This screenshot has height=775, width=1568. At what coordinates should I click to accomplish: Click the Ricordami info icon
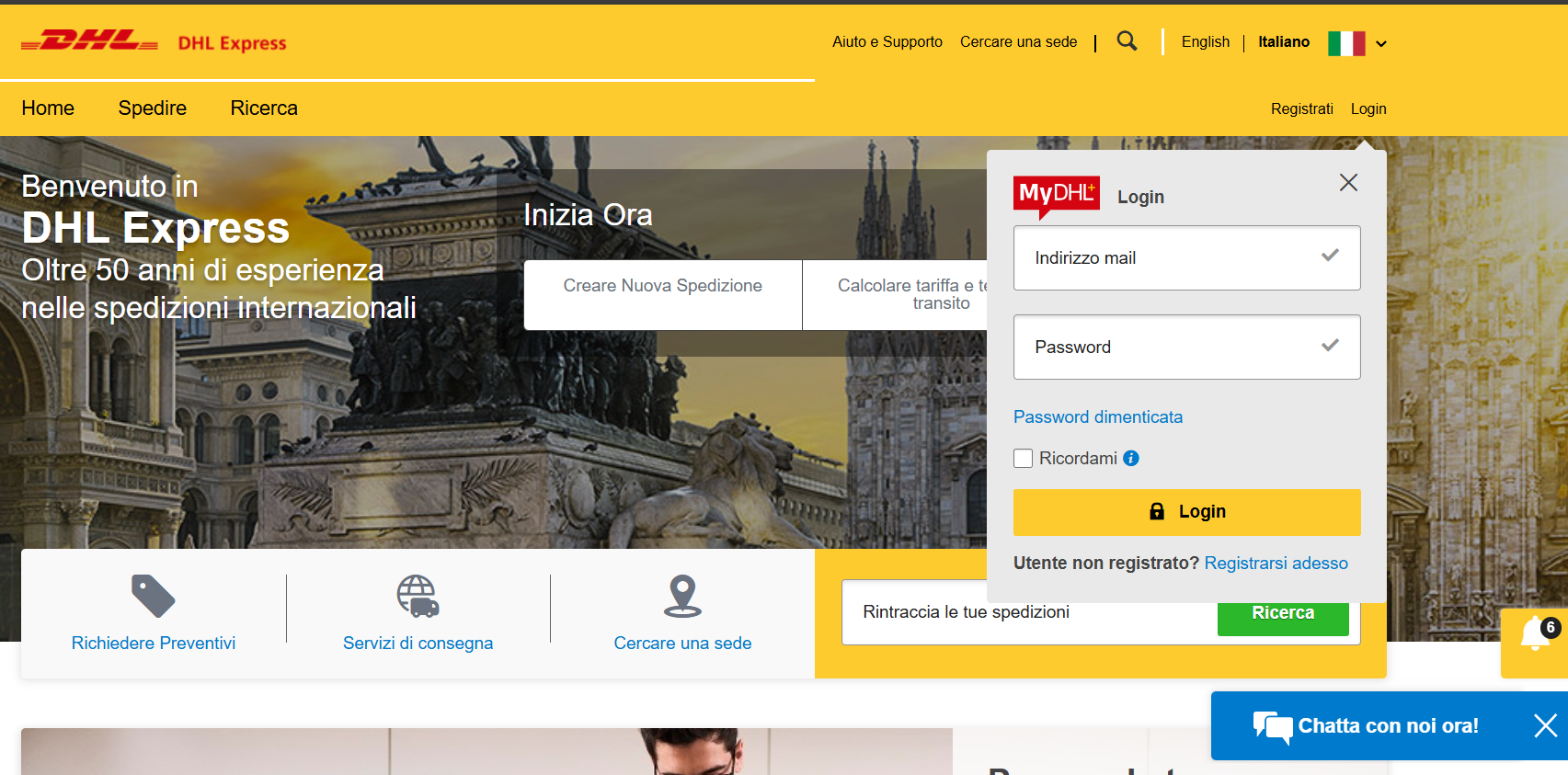coord(1131,458)
